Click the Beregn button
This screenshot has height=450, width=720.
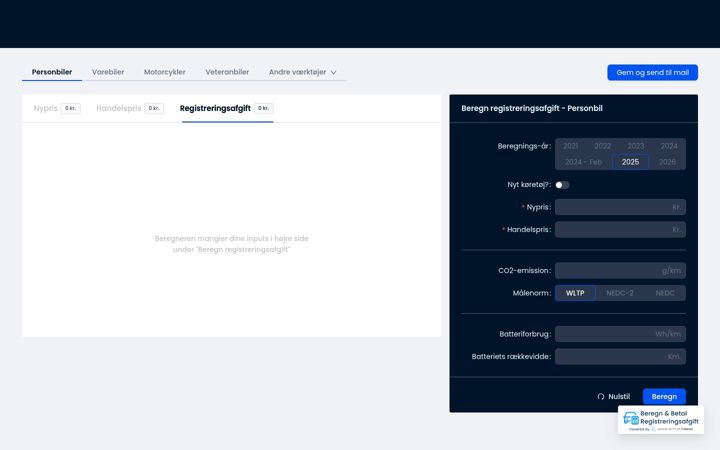pyautogui.click(x=664, y=396)
